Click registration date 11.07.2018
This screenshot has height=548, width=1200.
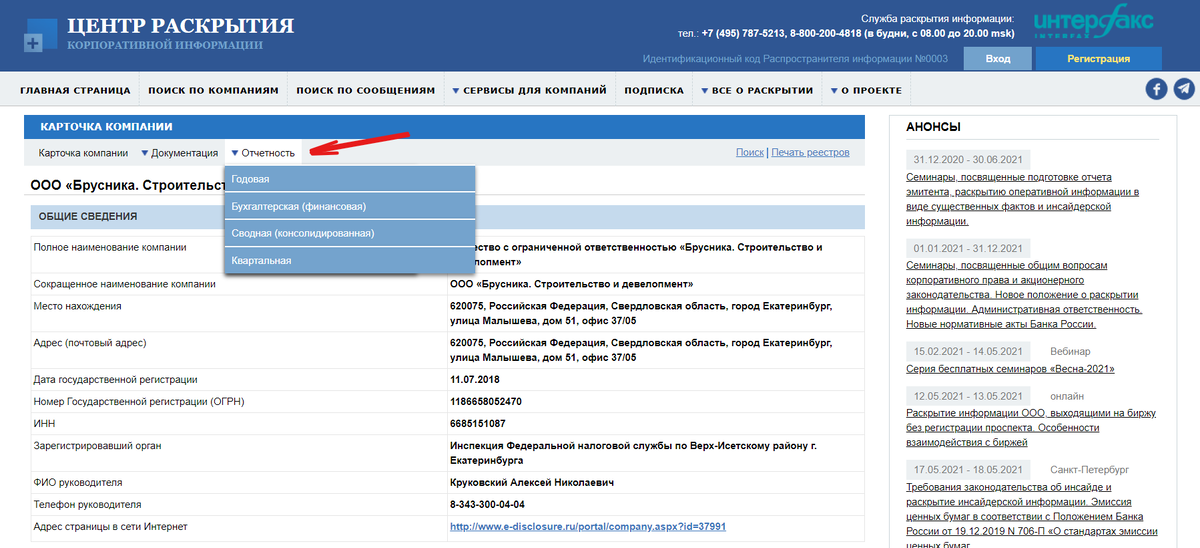coord(475,380)
